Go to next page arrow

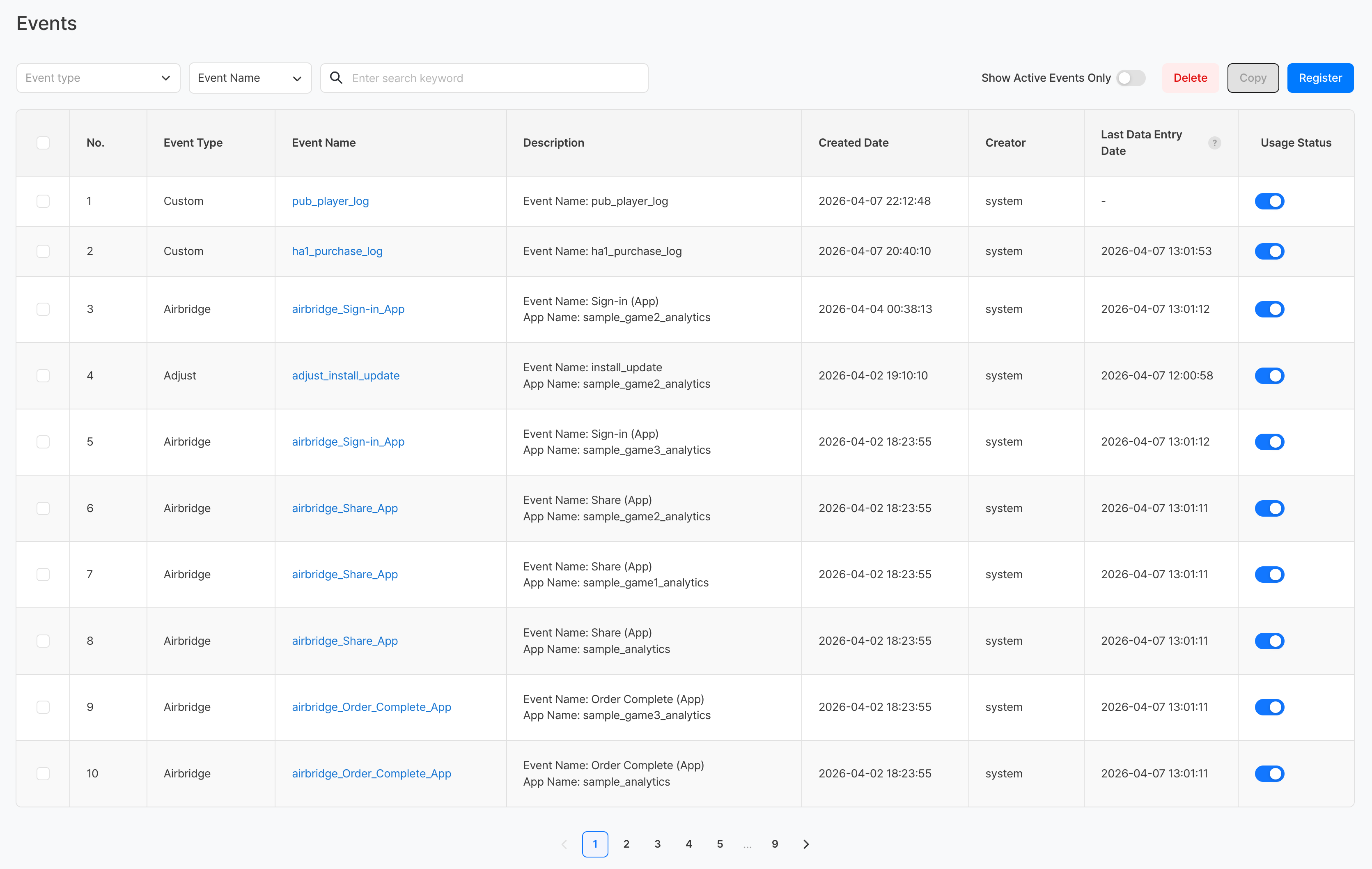pyautogui.click(x=805, y=844)
